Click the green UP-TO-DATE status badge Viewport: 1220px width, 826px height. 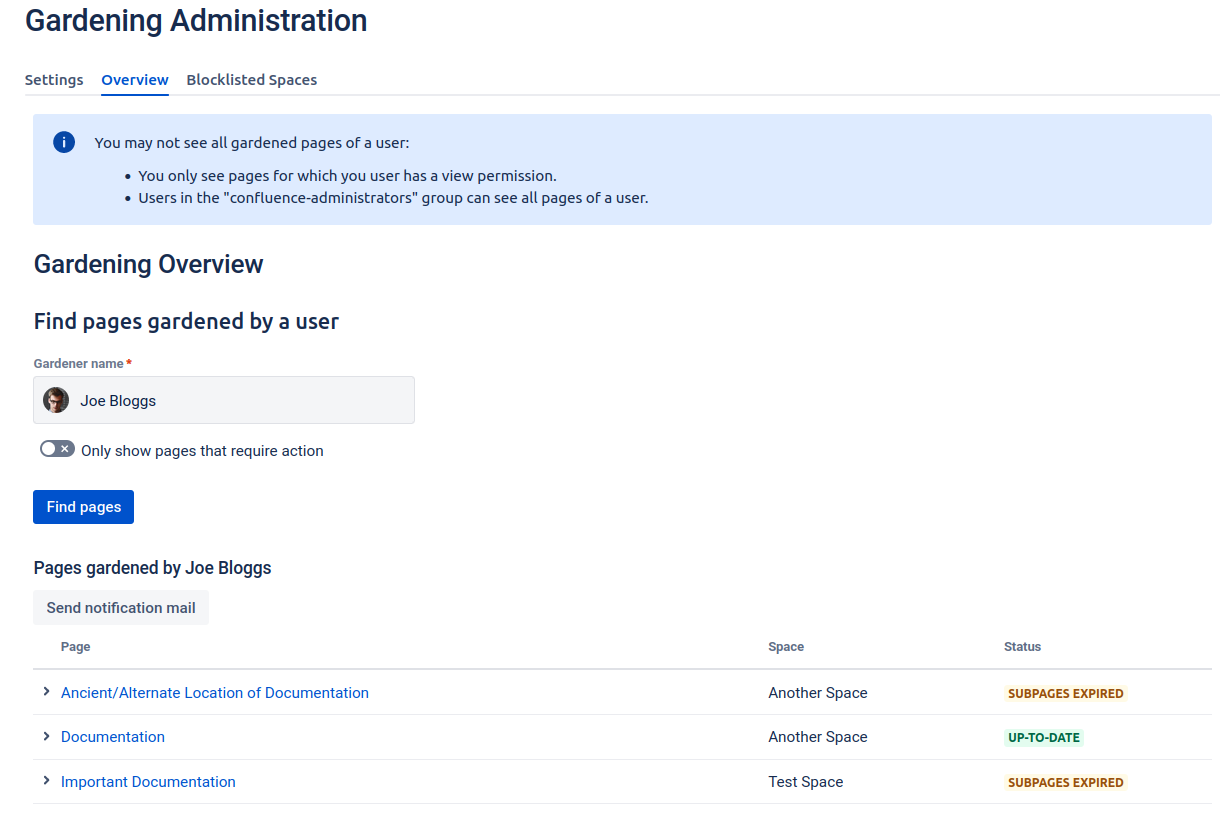[x=1043, y=738]
